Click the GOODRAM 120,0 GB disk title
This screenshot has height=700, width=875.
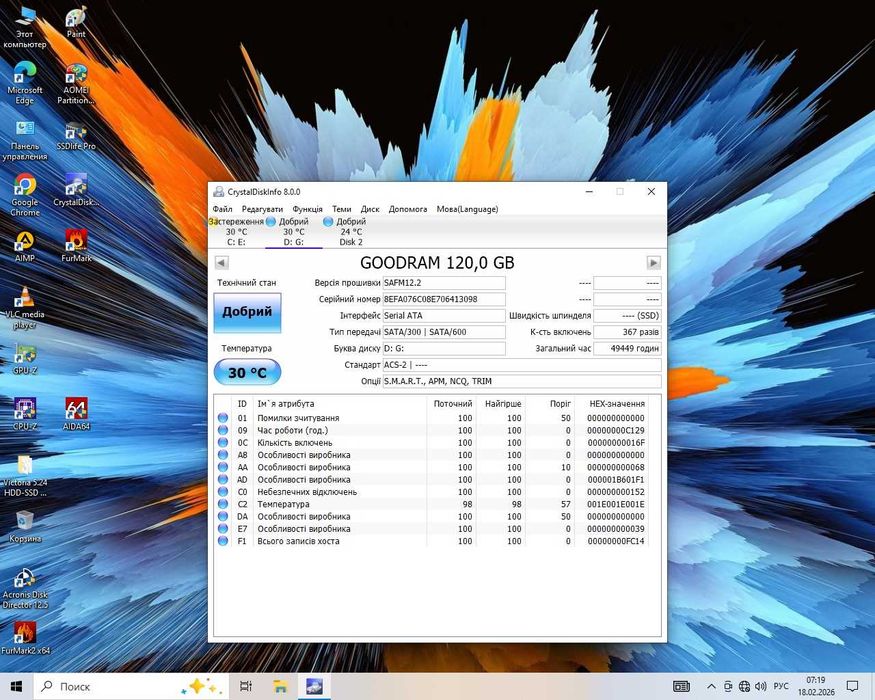tap(438, 262)
